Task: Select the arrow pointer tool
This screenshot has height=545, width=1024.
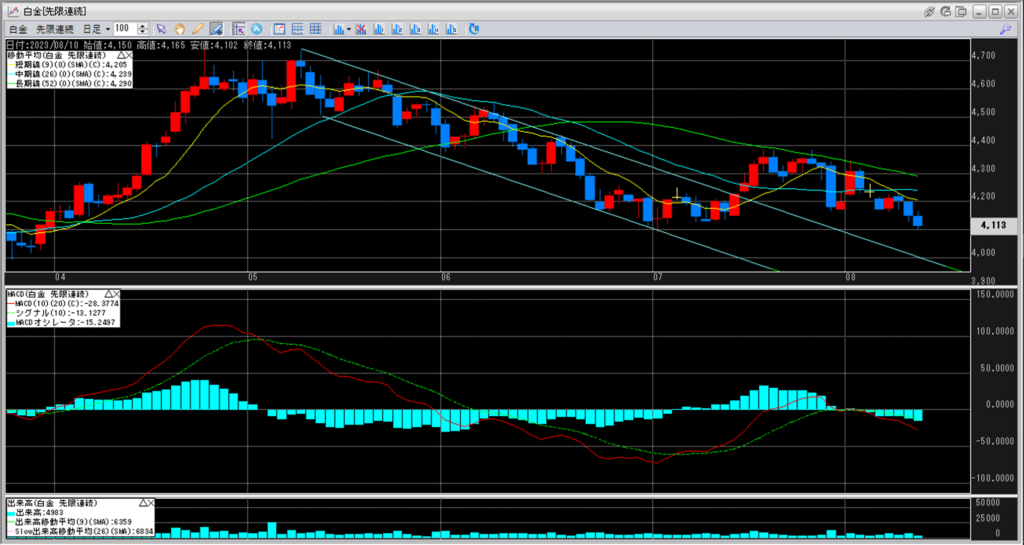Action: coord(161,29)
